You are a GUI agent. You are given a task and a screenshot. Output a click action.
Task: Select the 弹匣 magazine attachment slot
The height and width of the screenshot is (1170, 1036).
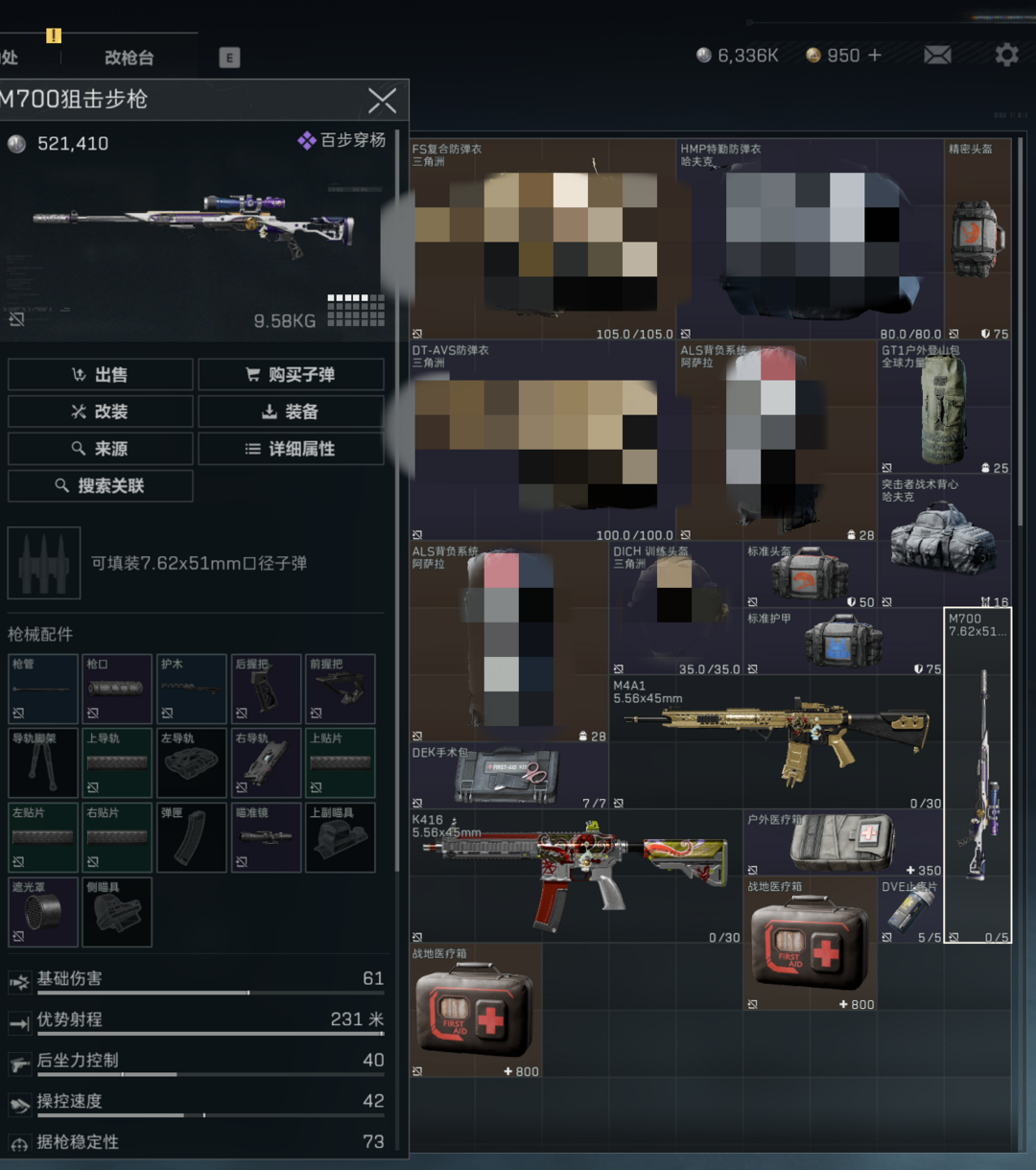point(192,837)
